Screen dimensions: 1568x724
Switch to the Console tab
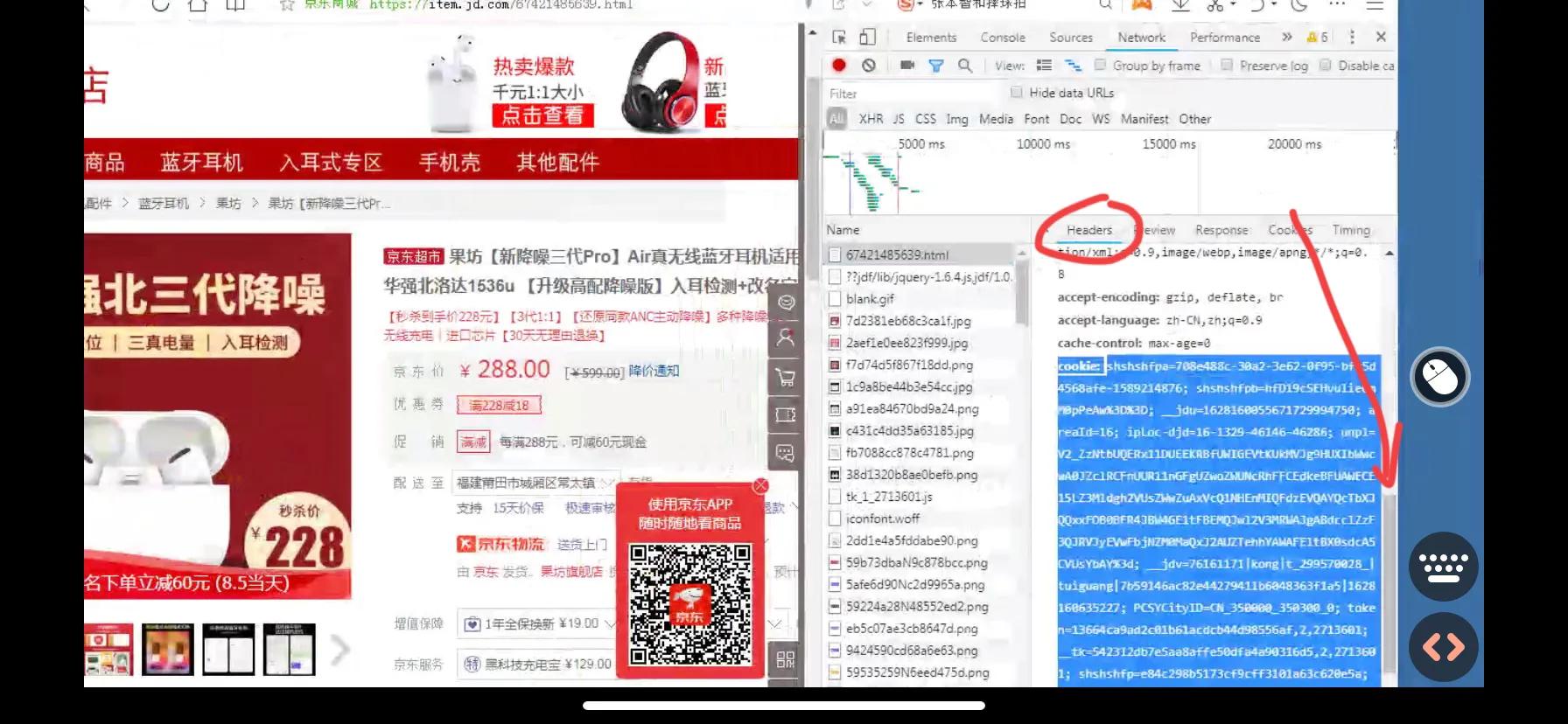[1003, 38]
